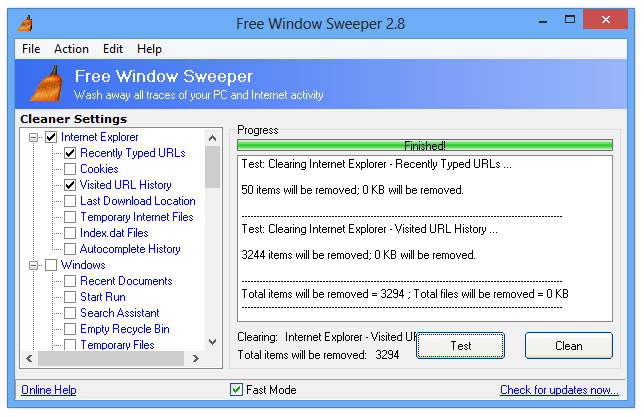The height and width of the screenshot is (417, 644).
Task: Check Empty Recycle Bin option
Action: tap(70, 329)
